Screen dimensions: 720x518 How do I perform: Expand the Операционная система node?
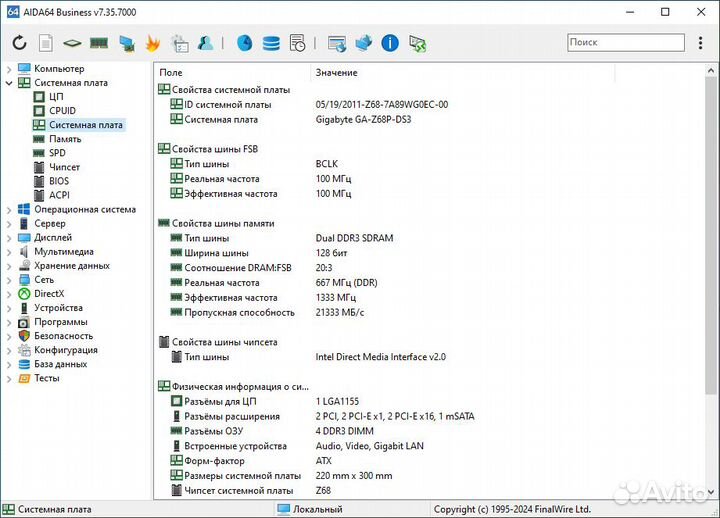(9, 210)
